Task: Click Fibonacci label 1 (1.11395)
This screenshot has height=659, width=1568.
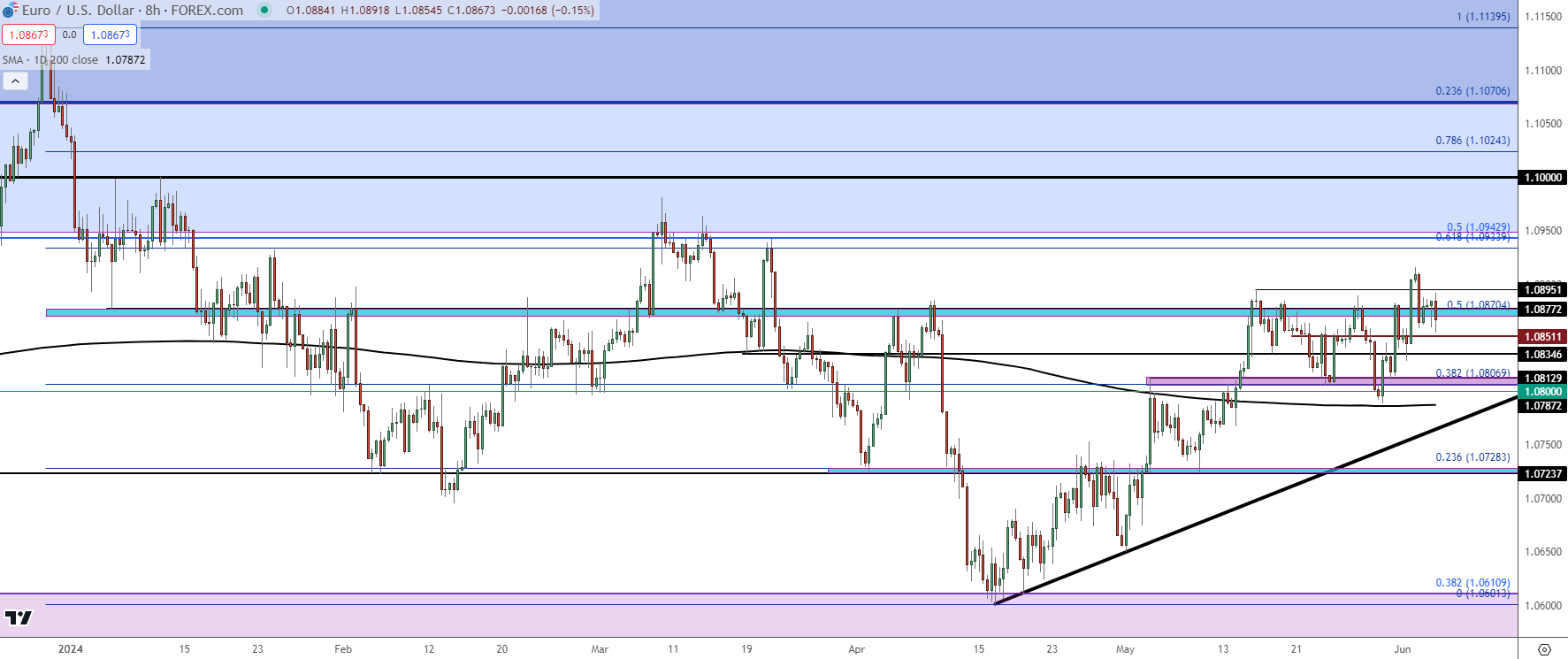Action: pyautogui.click(x=1483, y=17)
